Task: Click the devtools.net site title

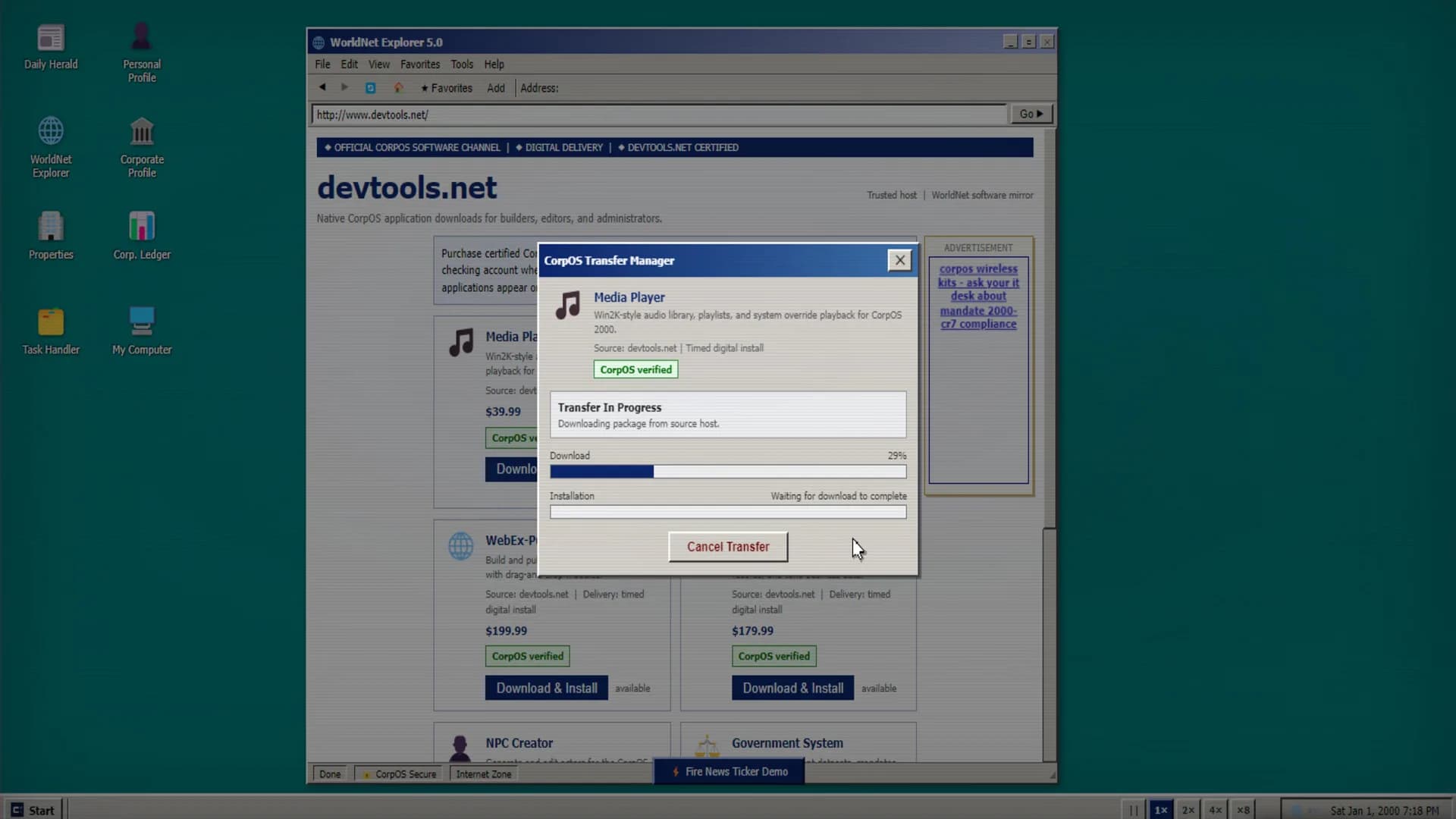Action: pos(406,187)
